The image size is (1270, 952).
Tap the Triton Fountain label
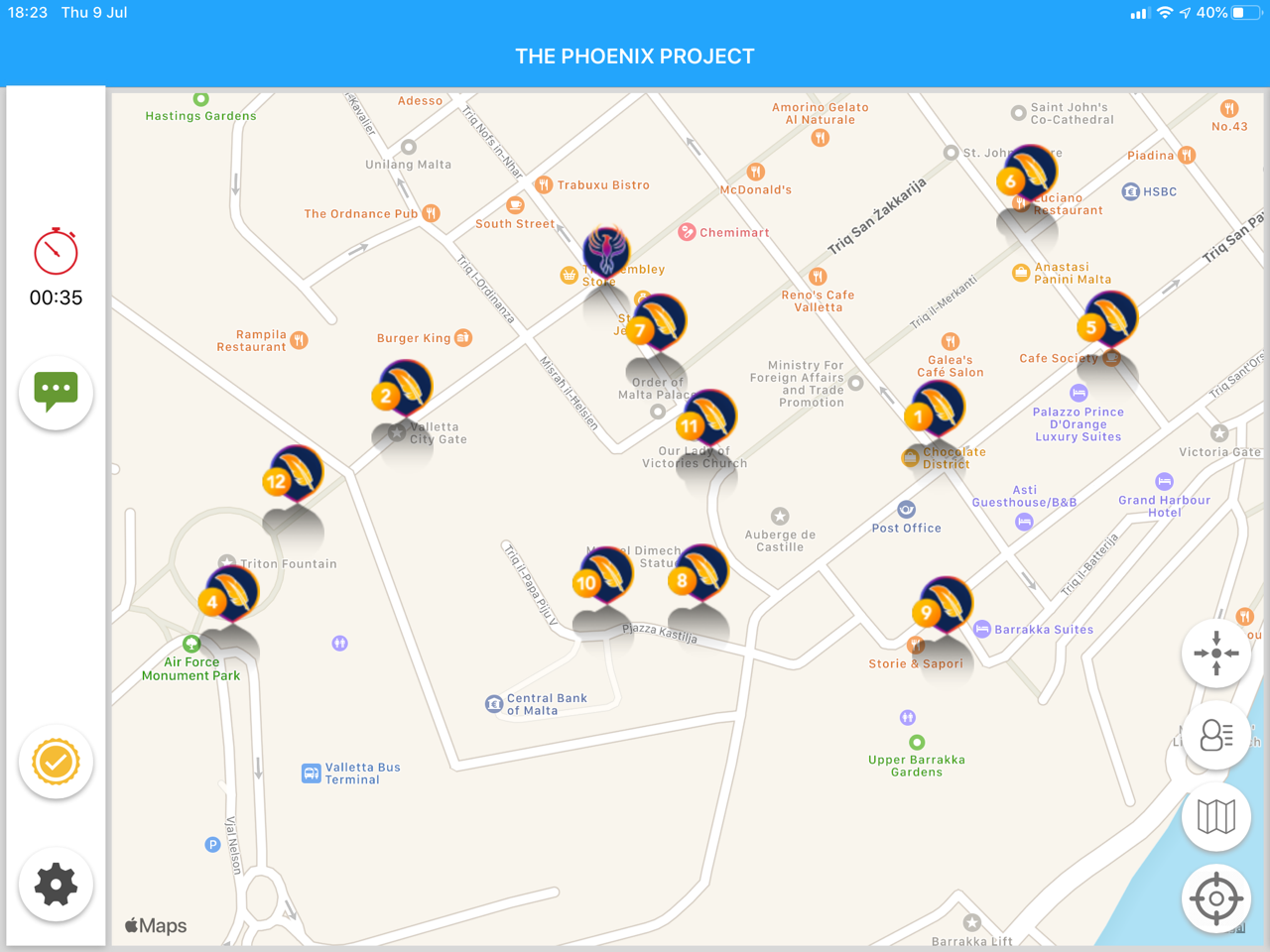289,563
